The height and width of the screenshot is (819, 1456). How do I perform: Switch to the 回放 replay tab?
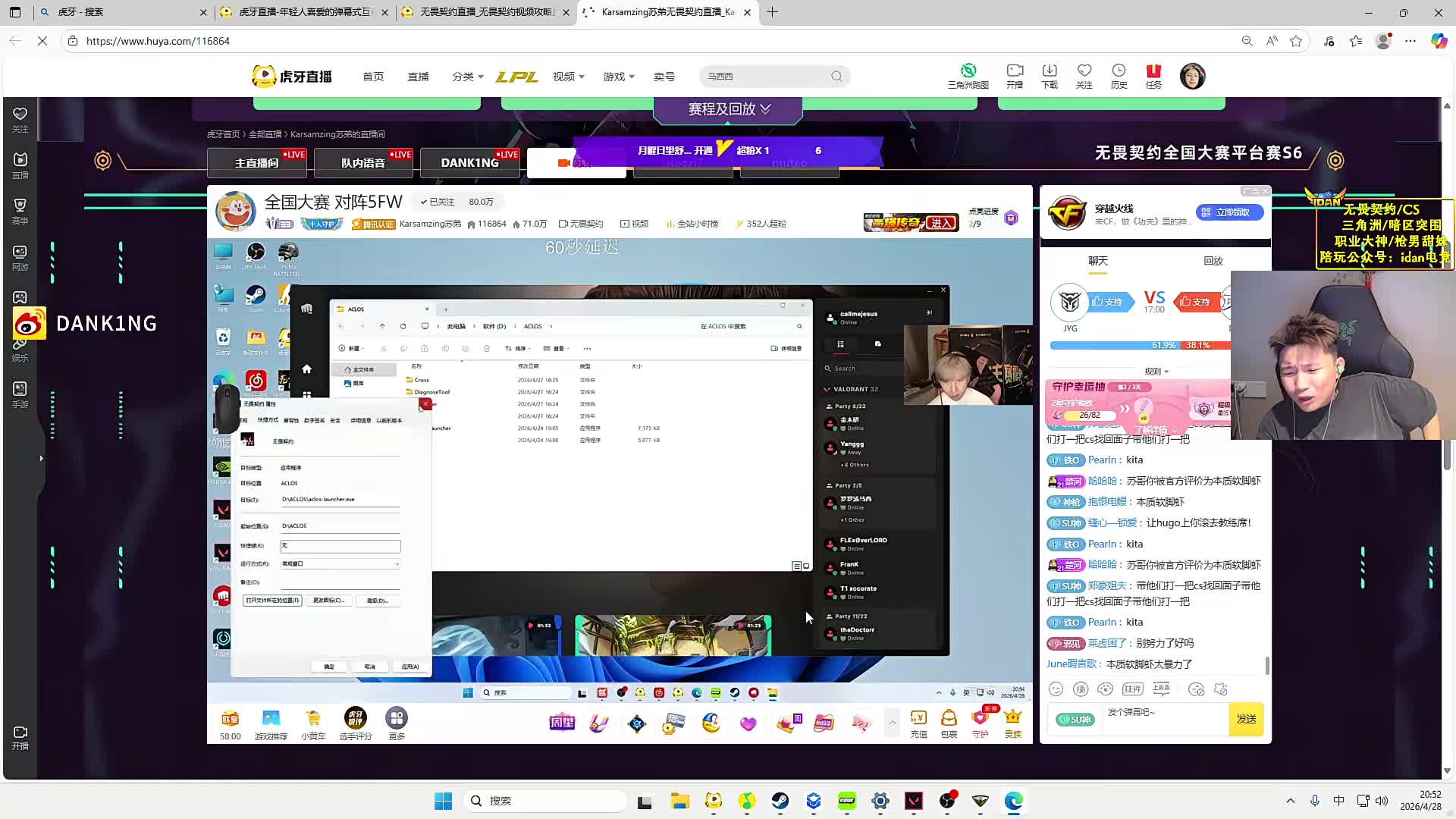pyautogui.click(x=1213, y=261)
